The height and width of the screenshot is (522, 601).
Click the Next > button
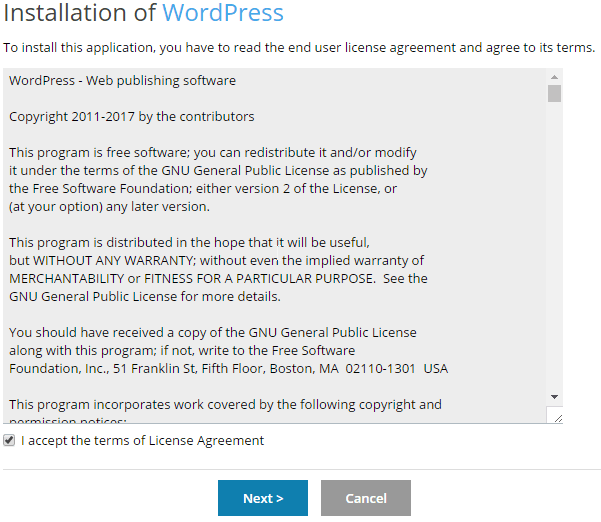pos(263,498)
